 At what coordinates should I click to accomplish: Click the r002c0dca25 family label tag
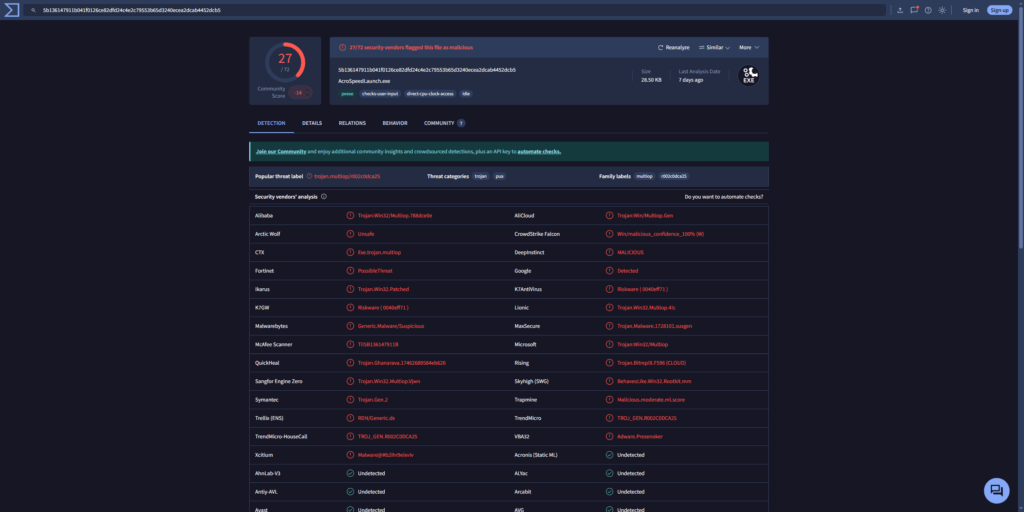pyautogui.click(x=674, y=176)
